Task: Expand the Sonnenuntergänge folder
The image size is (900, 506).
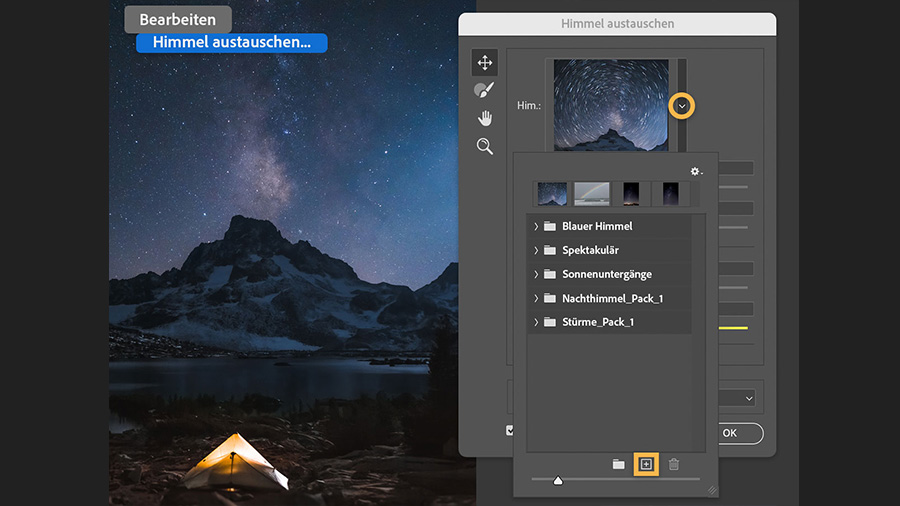Action: 536,274
